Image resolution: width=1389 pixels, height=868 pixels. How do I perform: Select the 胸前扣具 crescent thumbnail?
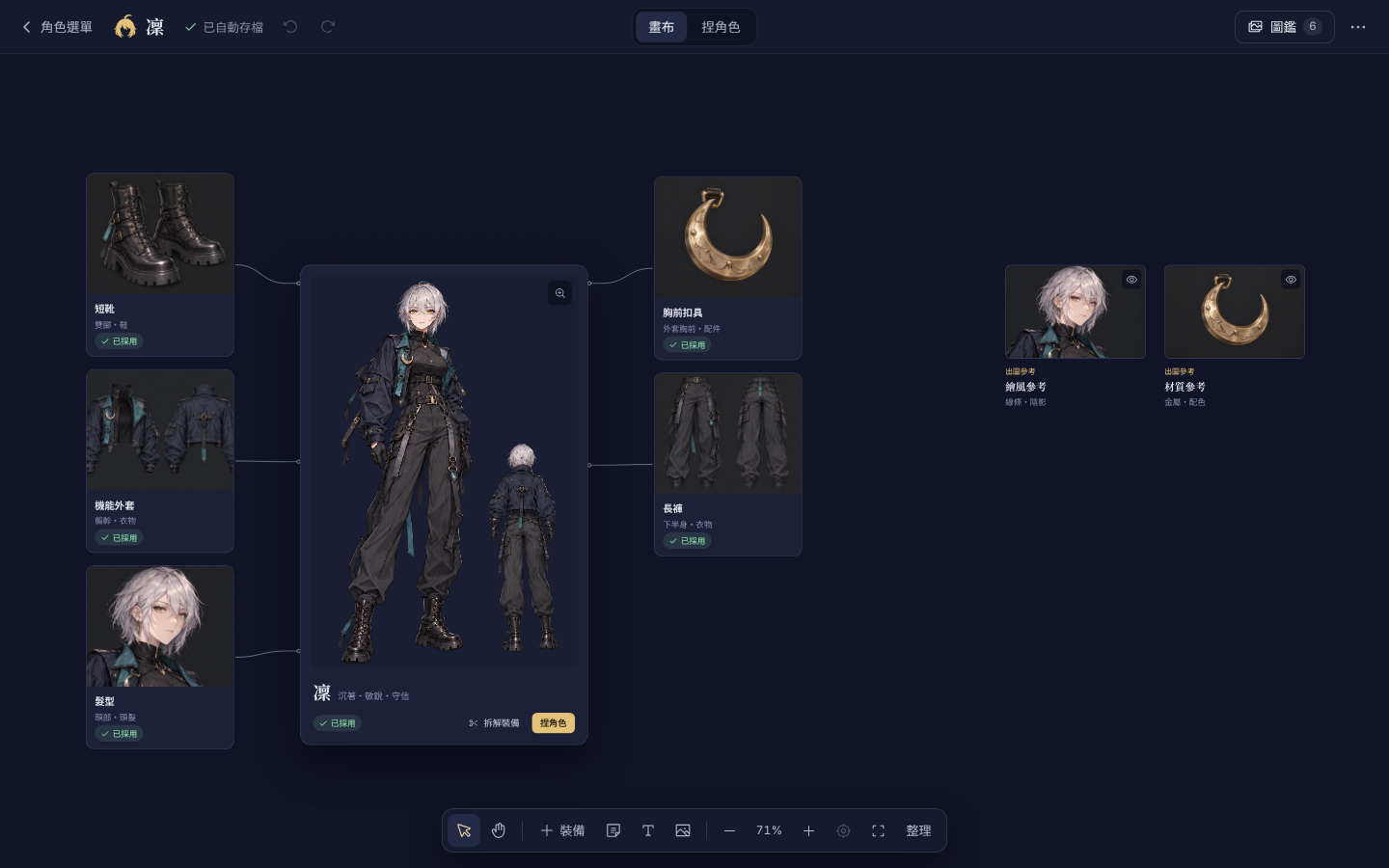point(728,237)
